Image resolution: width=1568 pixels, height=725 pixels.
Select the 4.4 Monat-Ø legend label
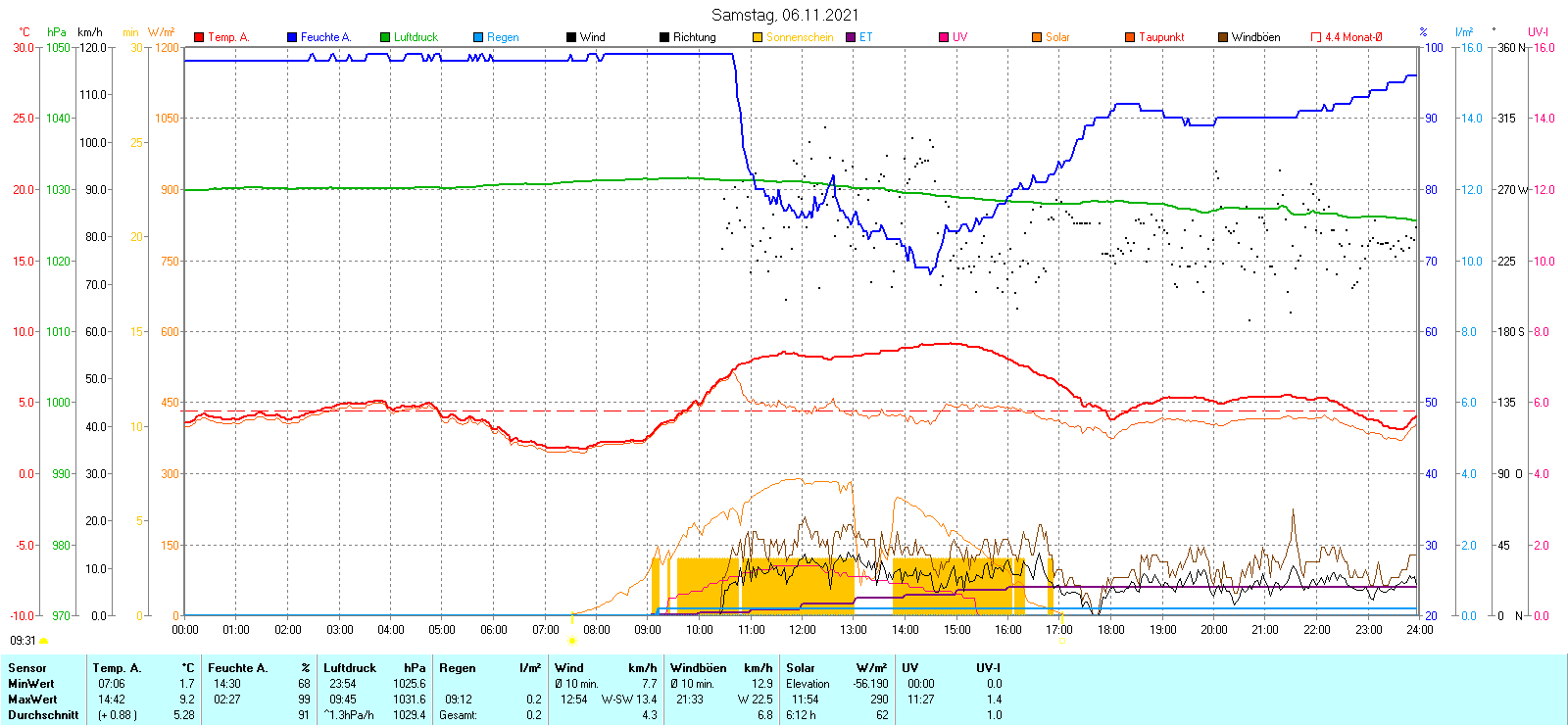pyautogui.click(x=1353, y=37)
